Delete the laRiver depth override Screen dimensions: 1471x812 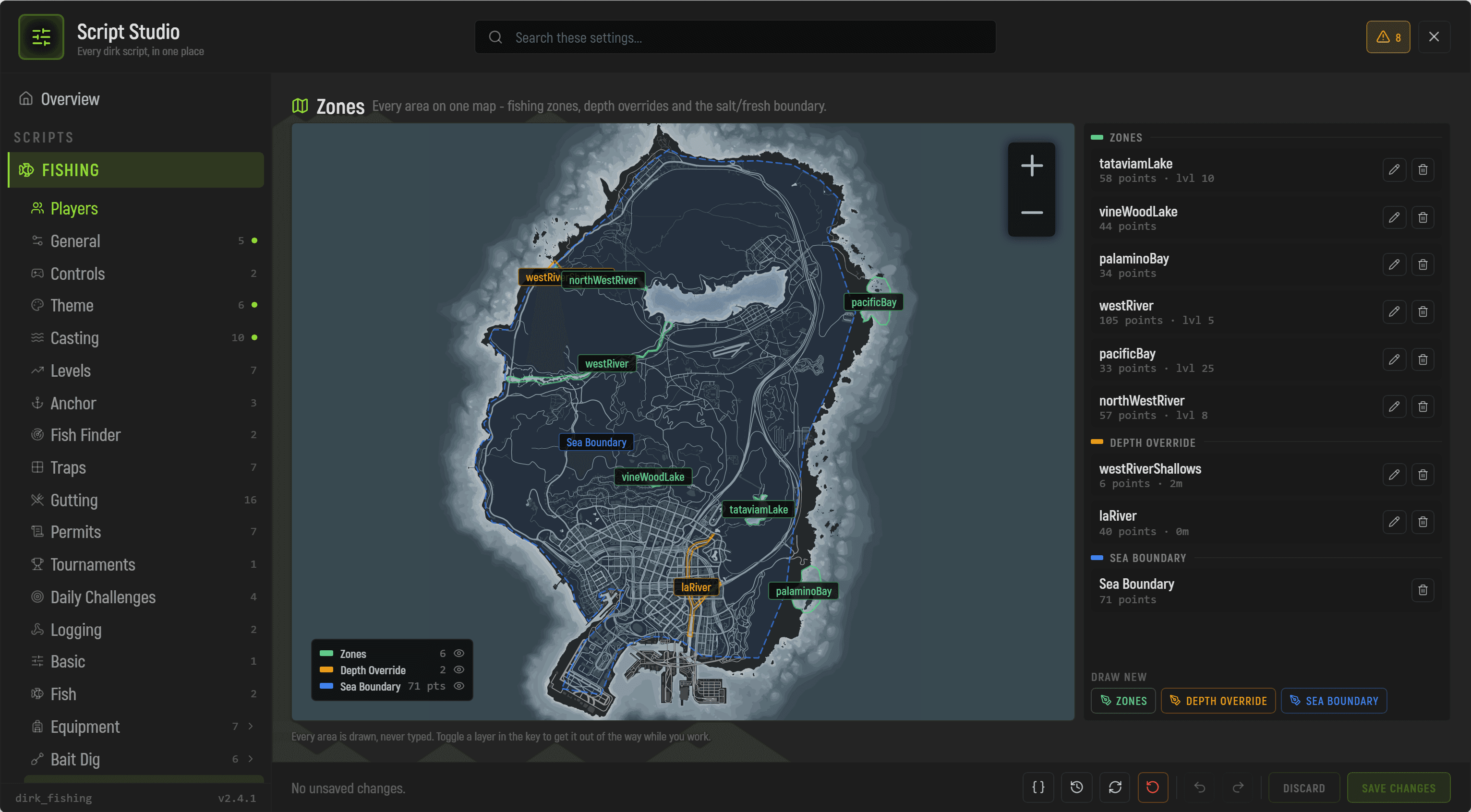click(1423, 522)
